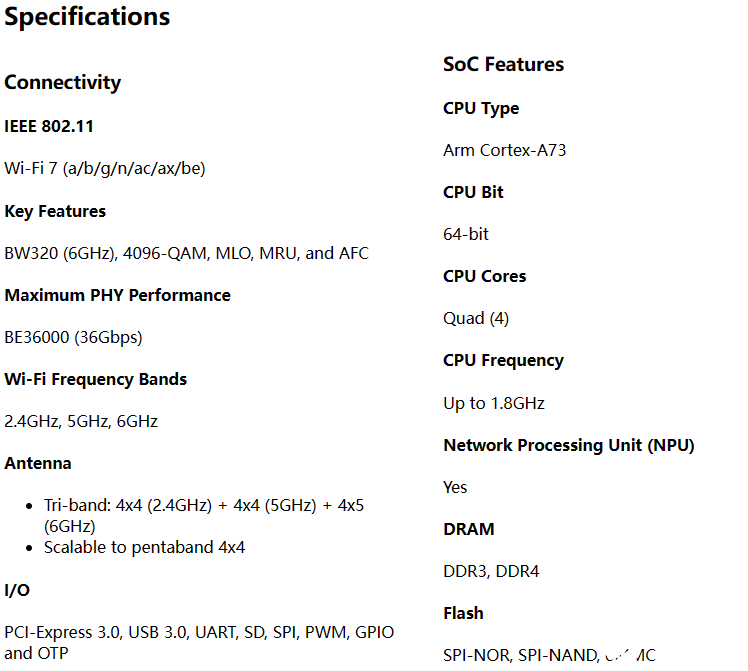Click the Specifications page heading
Screen dimensions: 748x671
[87, 17]
